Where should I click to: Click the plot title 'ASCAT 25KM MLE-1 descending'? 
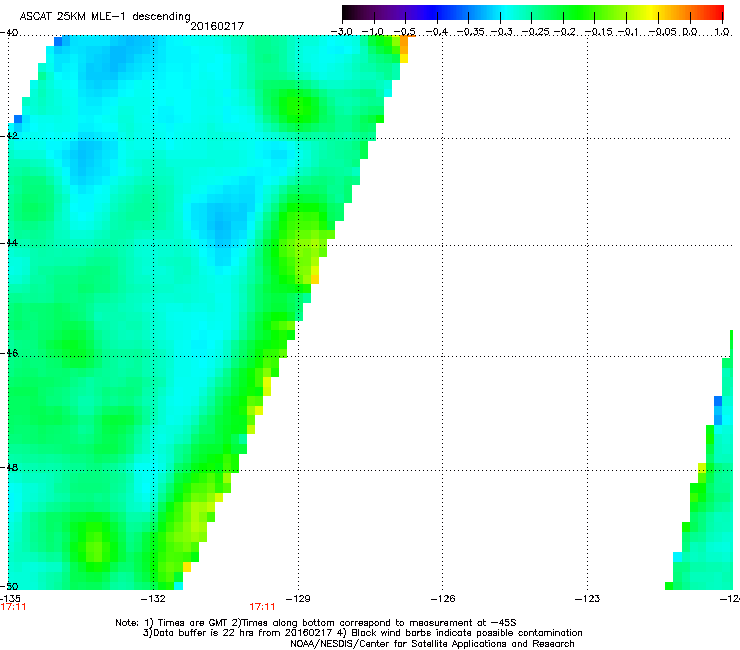pos(105,17)
